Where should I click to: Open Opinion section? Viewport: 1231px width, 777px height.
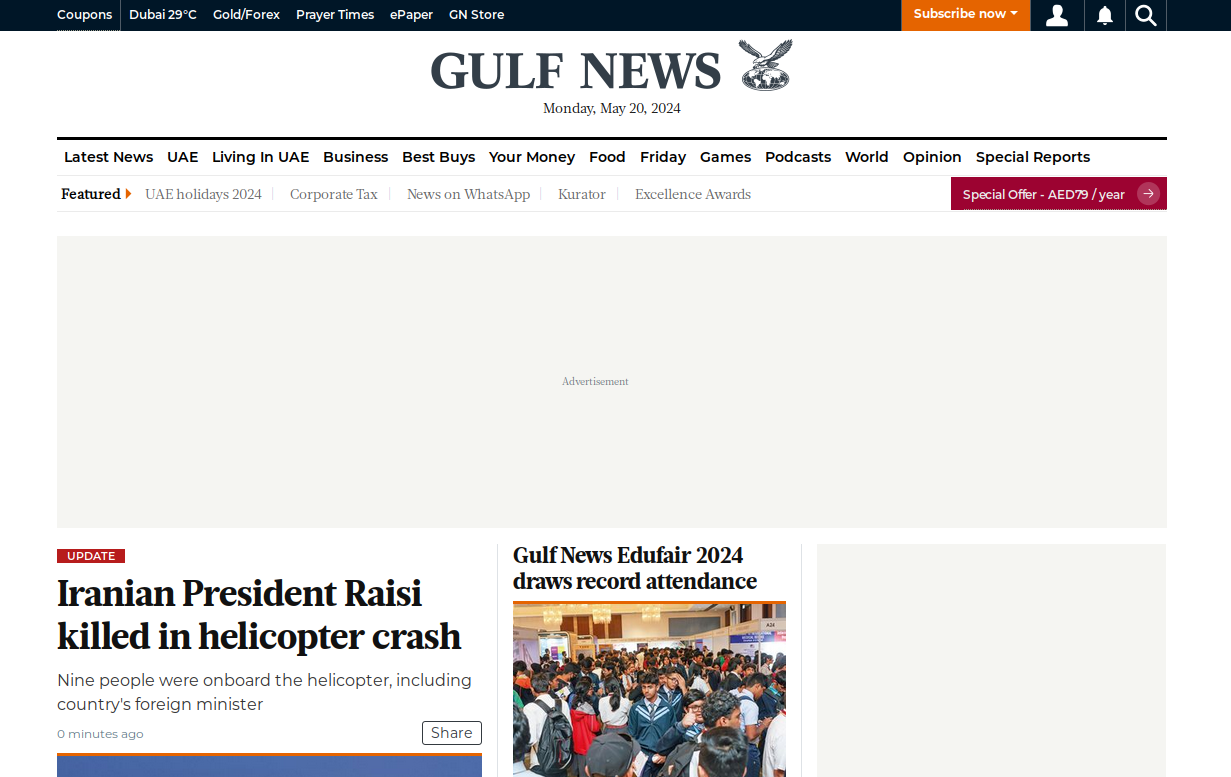point(932,157)
